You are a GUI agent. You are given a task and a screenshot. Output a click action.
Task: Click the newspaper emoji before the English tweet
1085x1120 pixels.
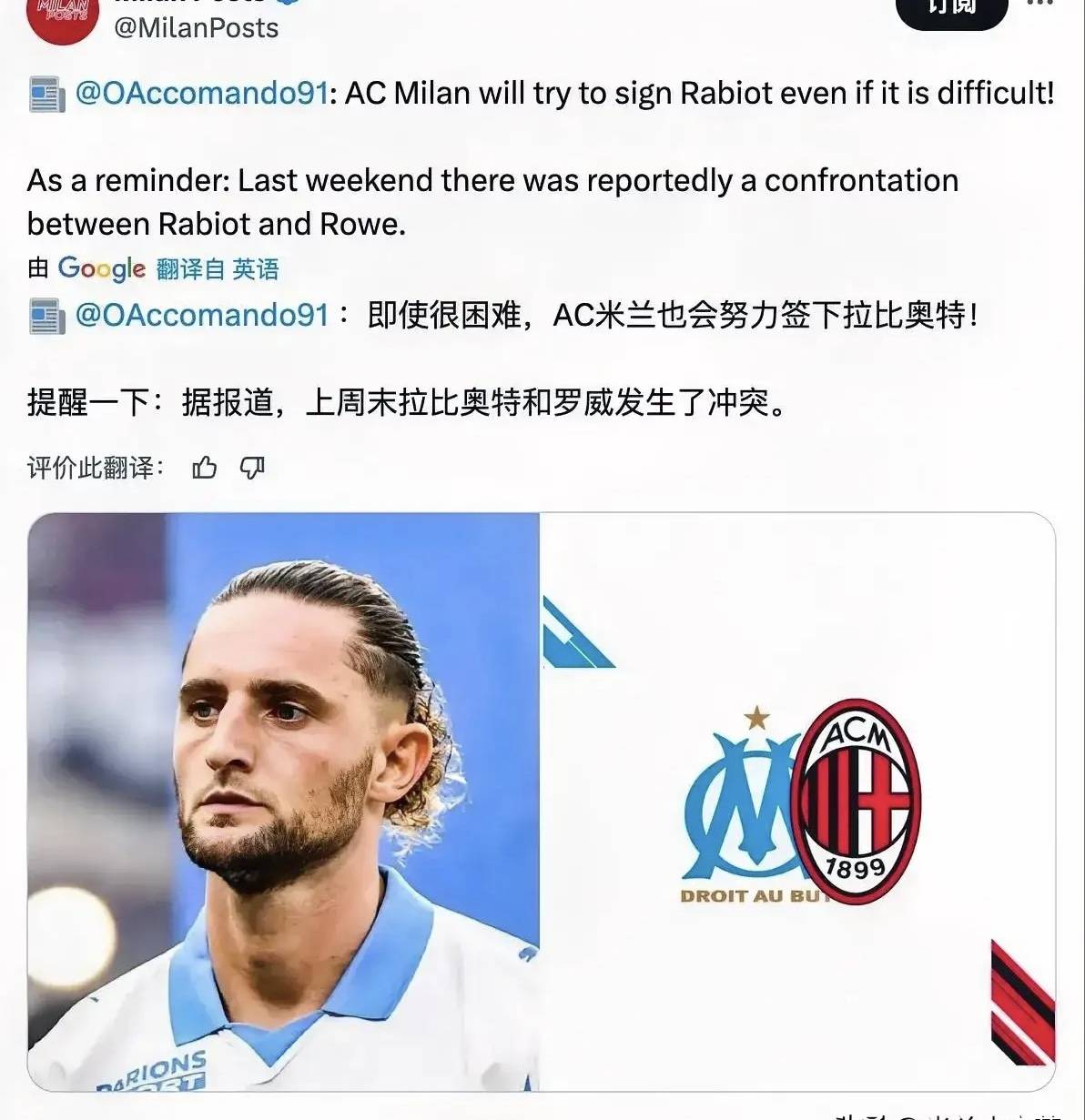(x=47, y=95)
